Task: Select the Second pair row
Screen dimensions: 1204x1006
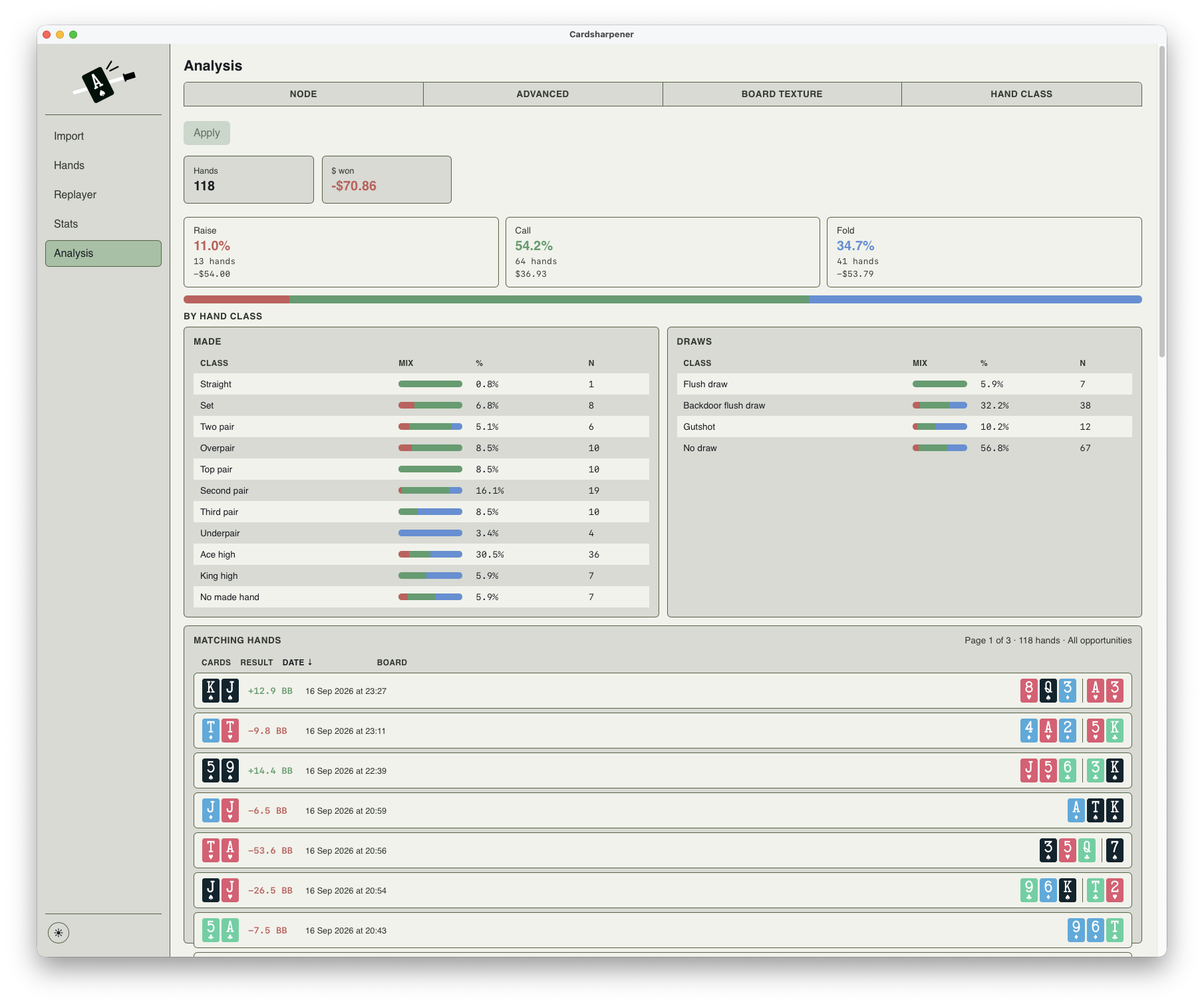Action: click(422, 491)
